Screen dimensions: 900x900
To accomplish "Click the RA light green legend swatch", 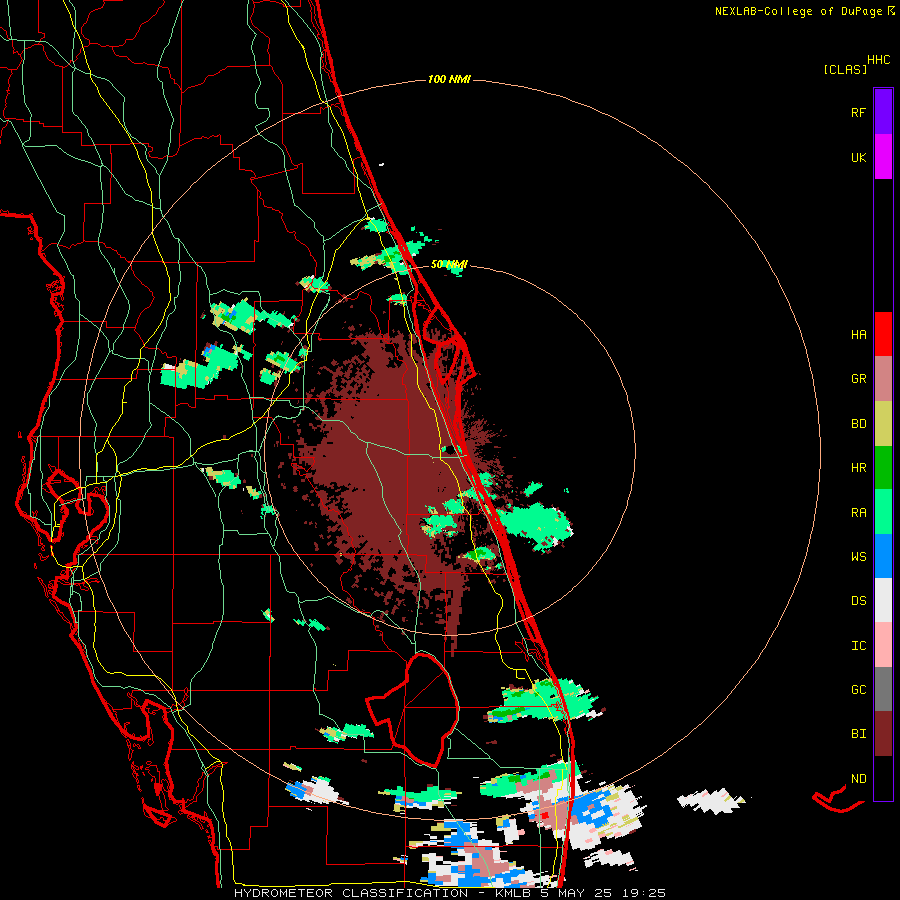I will [x=883, y=512].
